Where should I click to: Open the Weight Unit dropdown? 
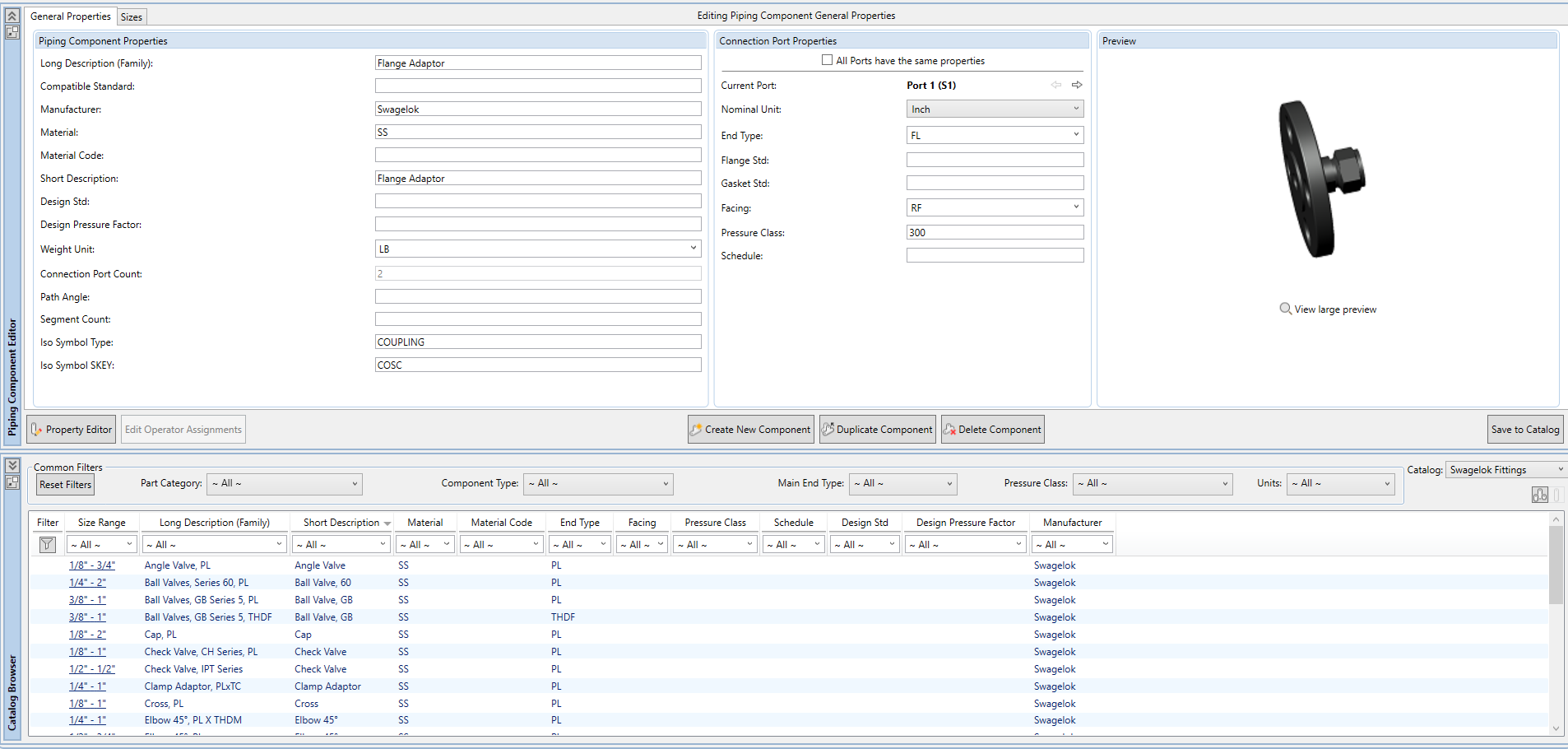538,249
